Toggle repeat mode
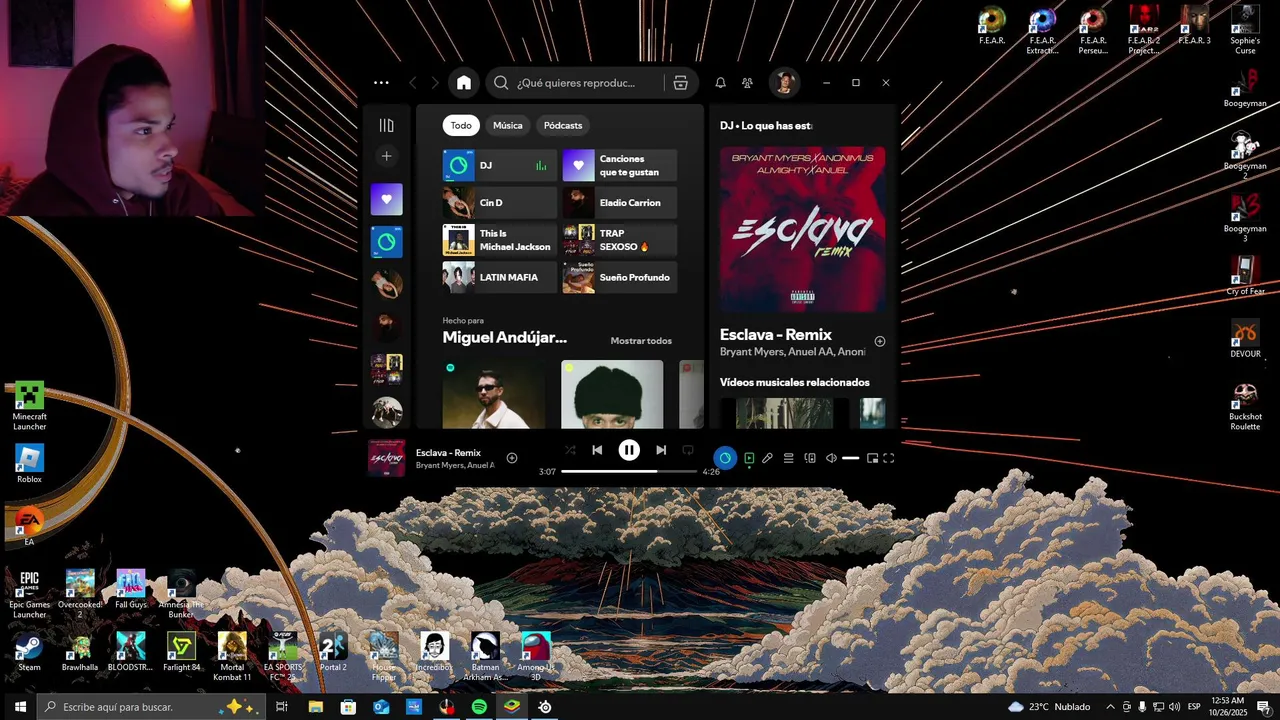Viewport: 1280px width, 720px height. (688, 451)
